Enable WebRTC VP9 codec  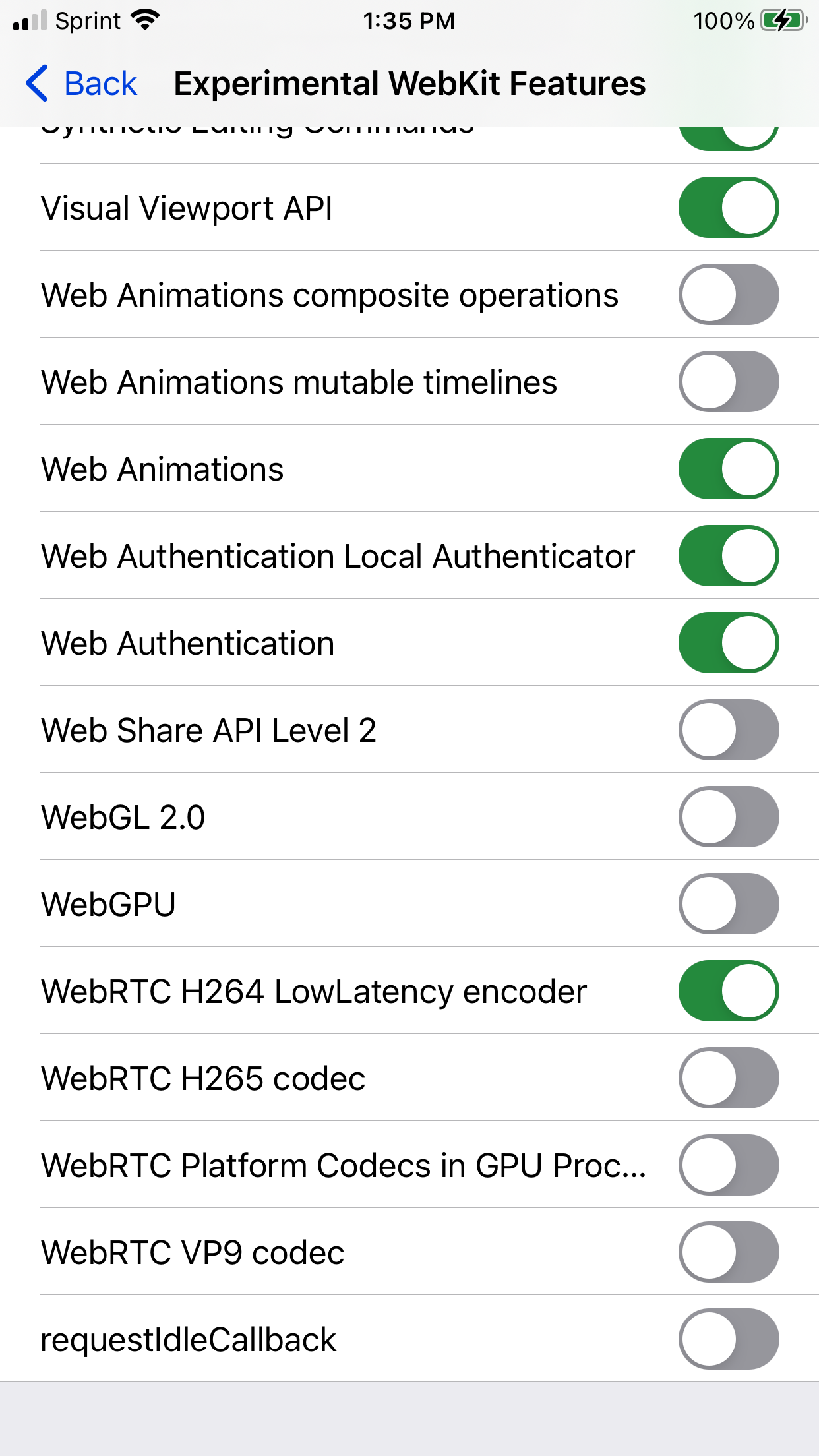tap(728, 1252)
